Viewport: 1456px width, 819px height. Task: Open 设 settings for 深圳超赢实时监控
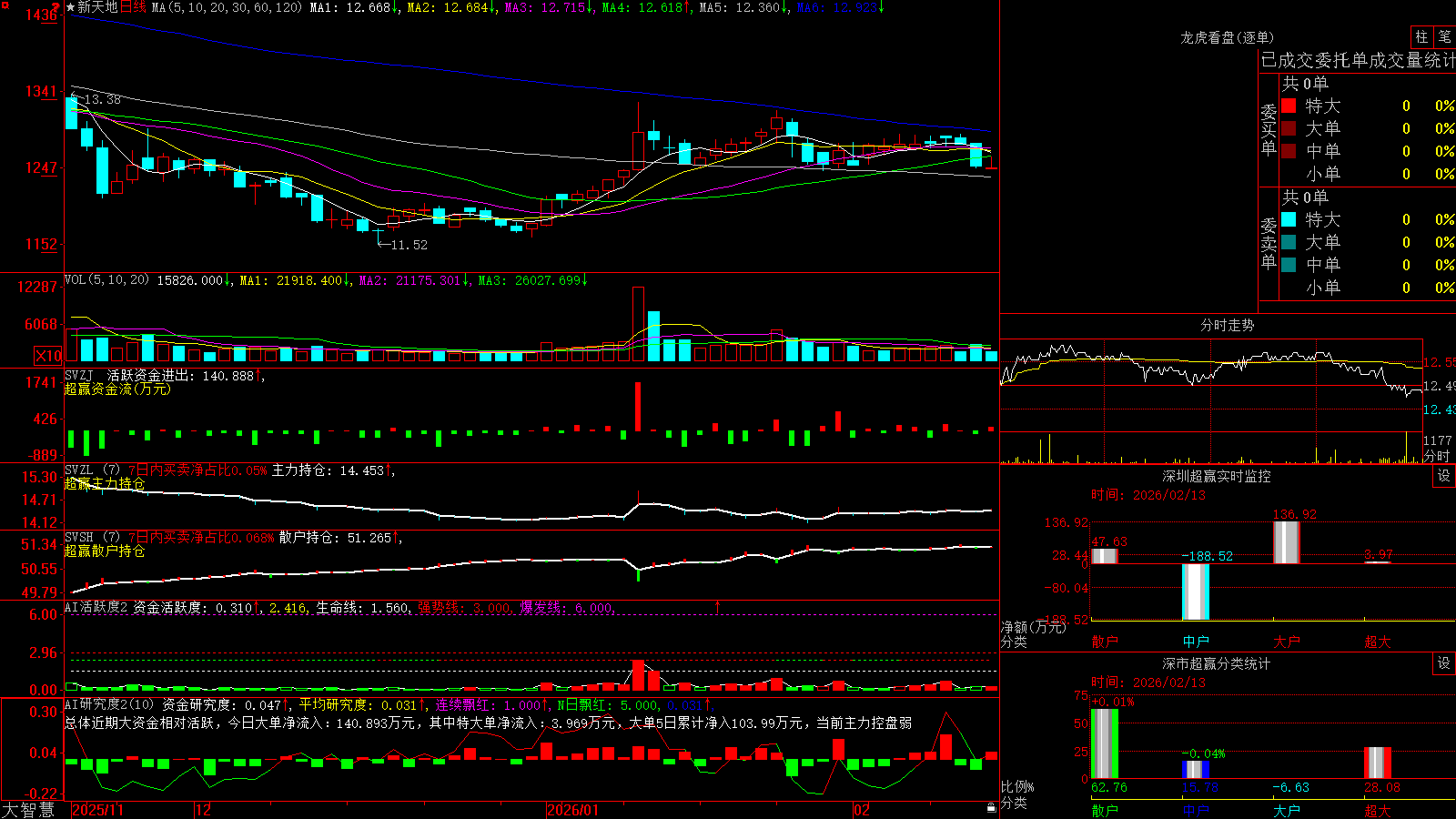pyautogui.click(x=1444, y=476)
